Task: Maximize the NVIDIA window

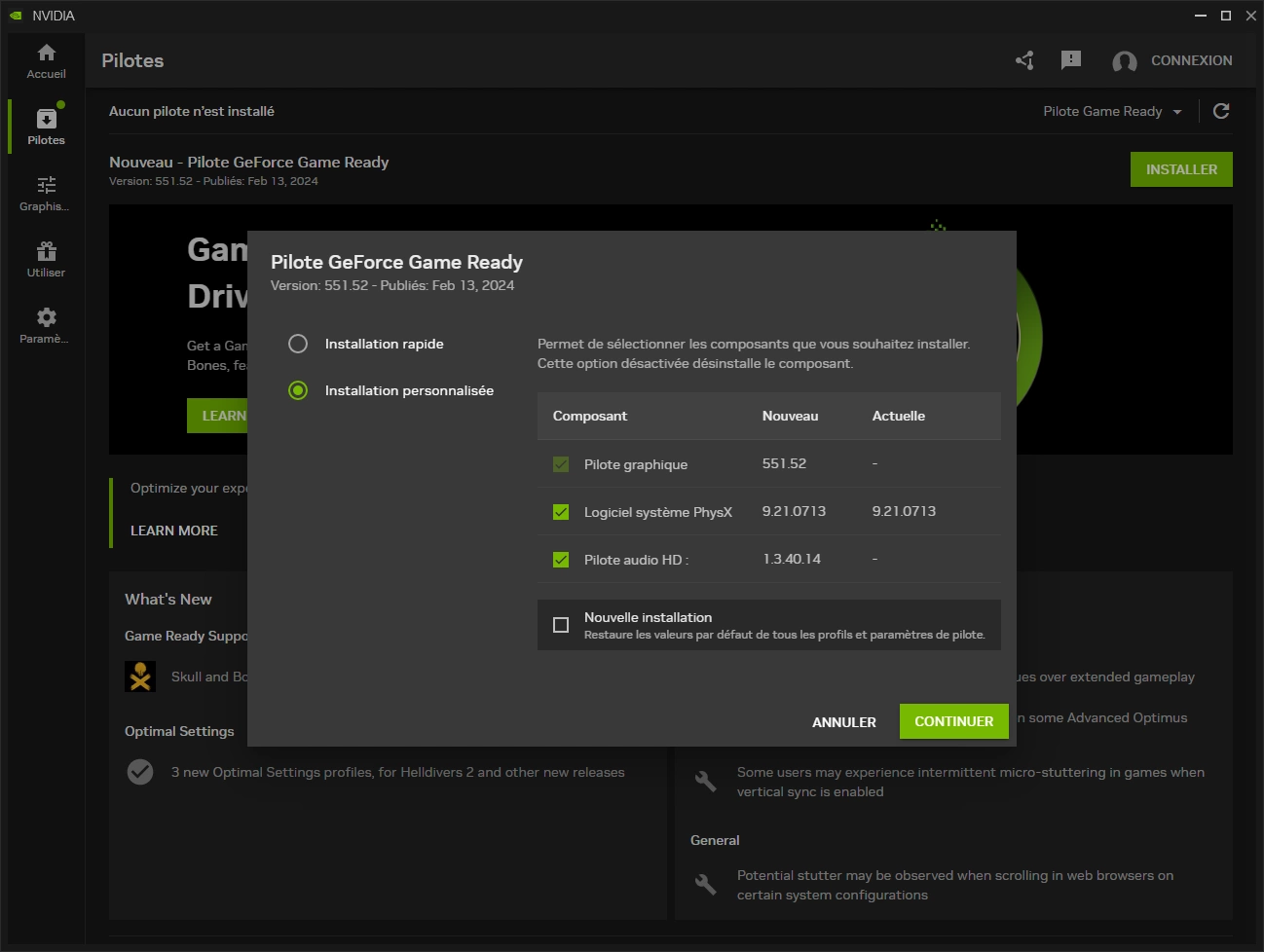Action: click(1226, 16)
